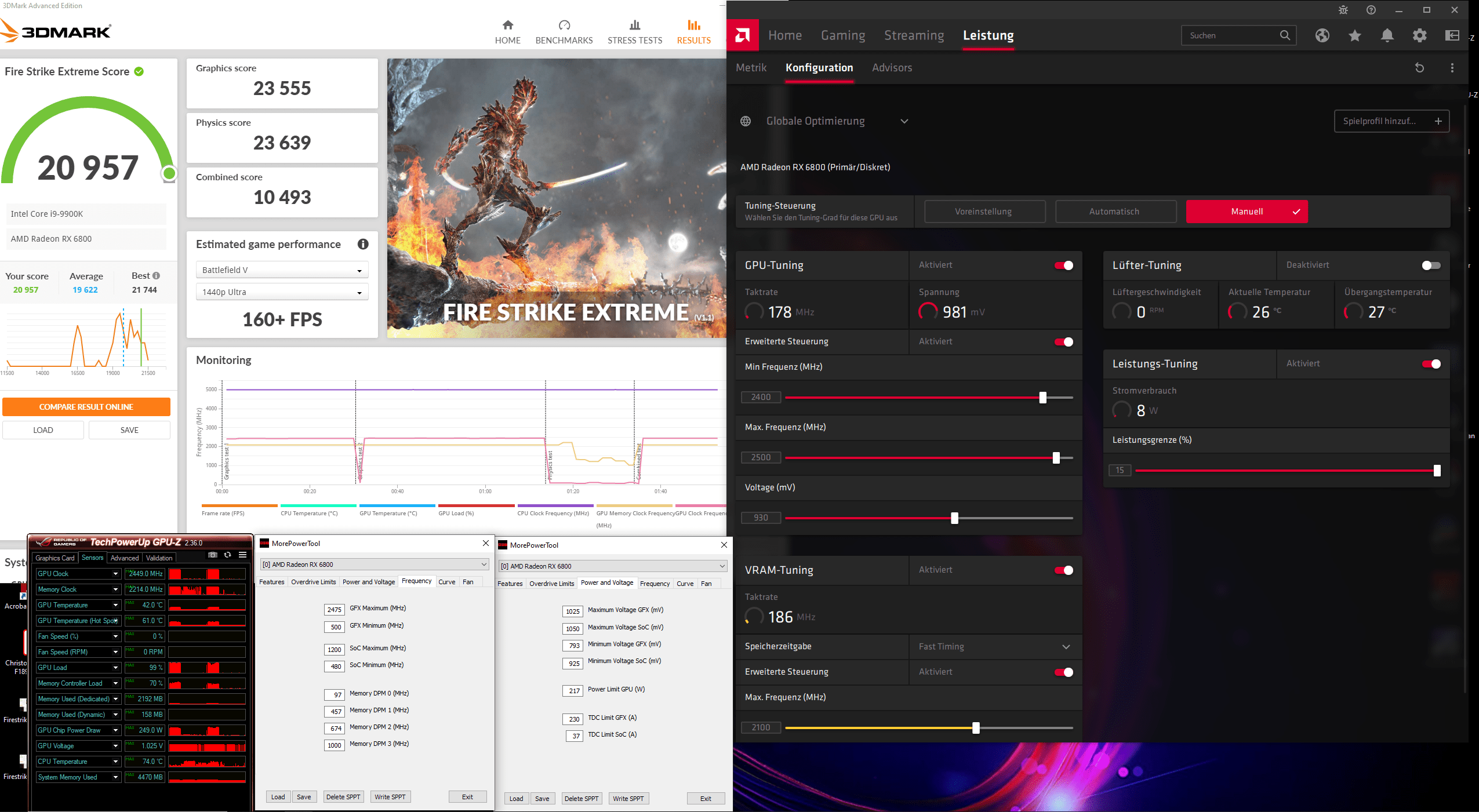Open the three-dot more options menu

click(x=1452, y=68)
